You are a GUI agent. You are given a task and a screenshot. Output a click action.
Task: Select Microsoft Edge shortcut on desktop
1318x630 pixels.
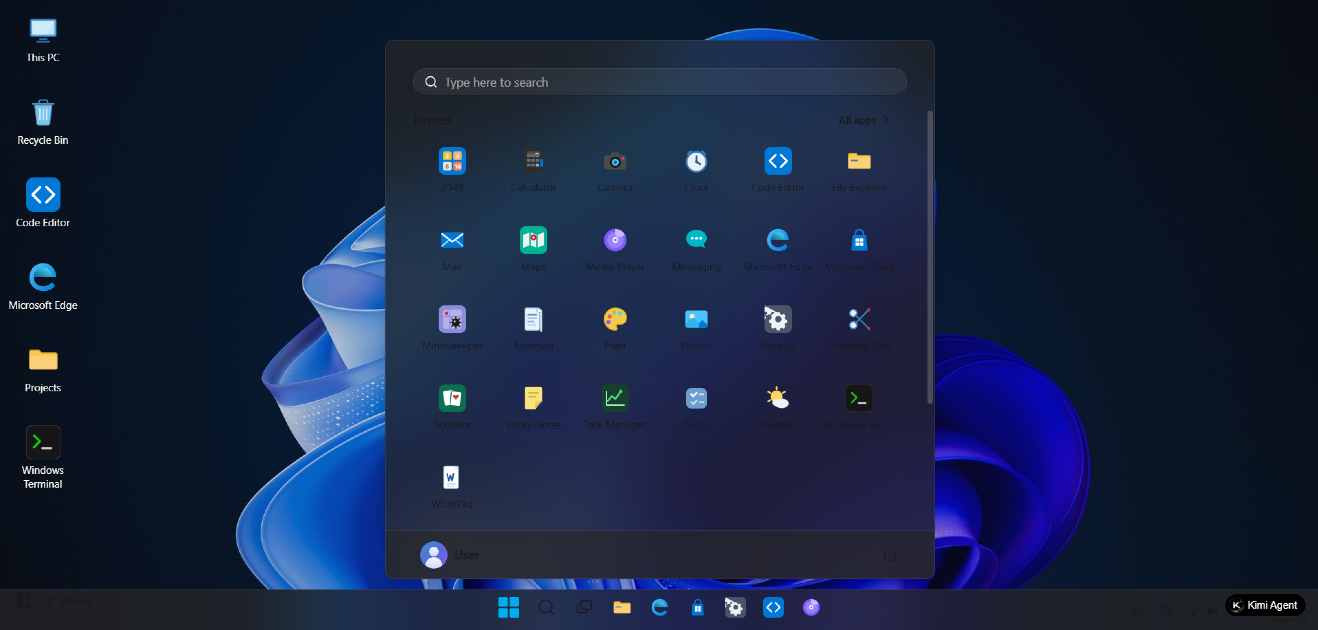coord(43,287)
